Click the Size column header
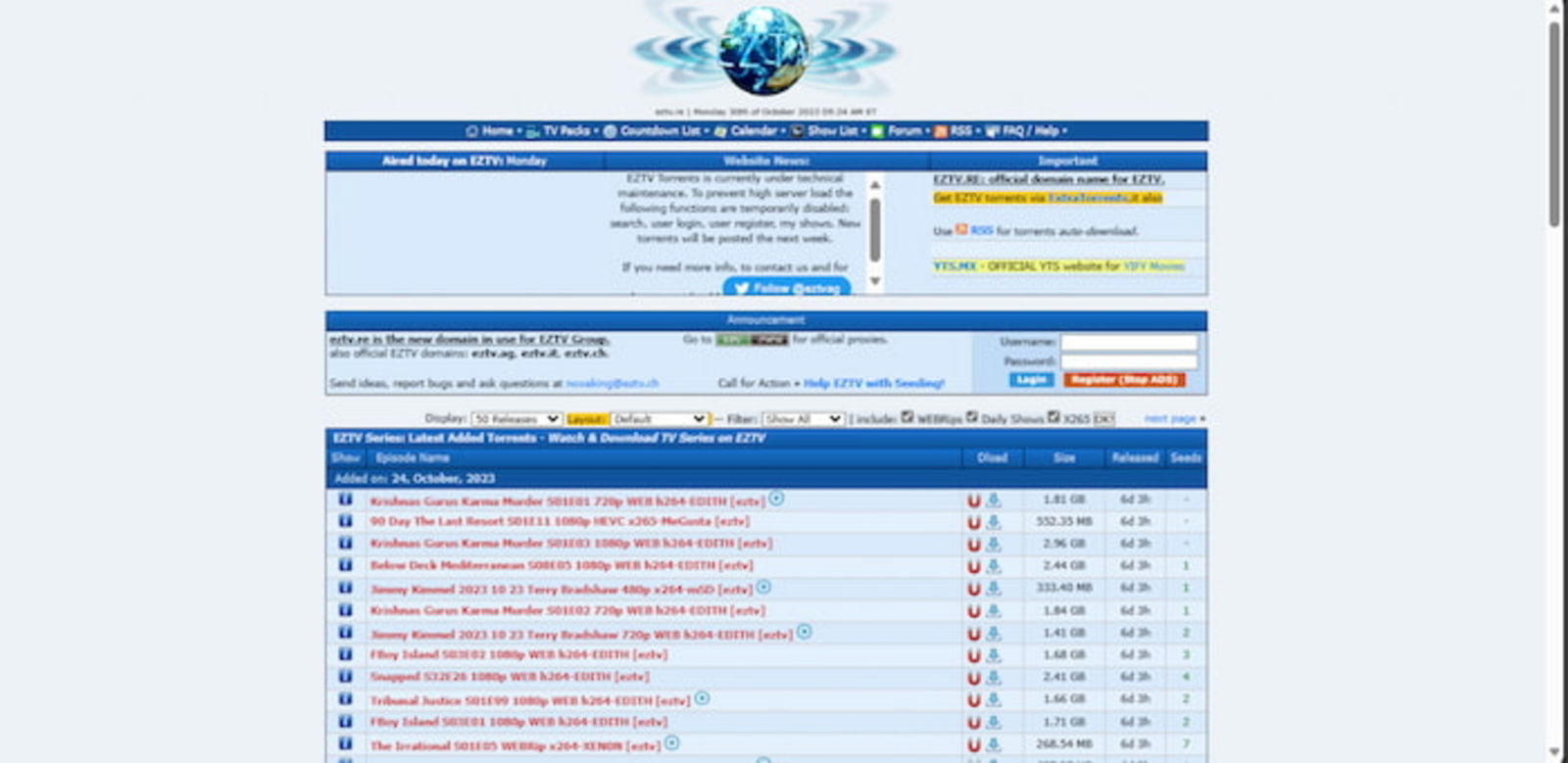This screenshot has width=1568, height=763. coord(1064,457)
